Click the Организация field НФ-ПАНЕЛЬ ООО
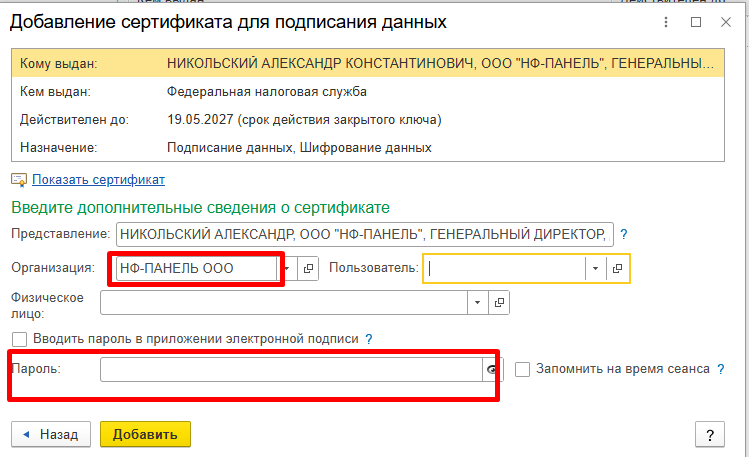Screen dimensions: 749x457 pos(197,268)
